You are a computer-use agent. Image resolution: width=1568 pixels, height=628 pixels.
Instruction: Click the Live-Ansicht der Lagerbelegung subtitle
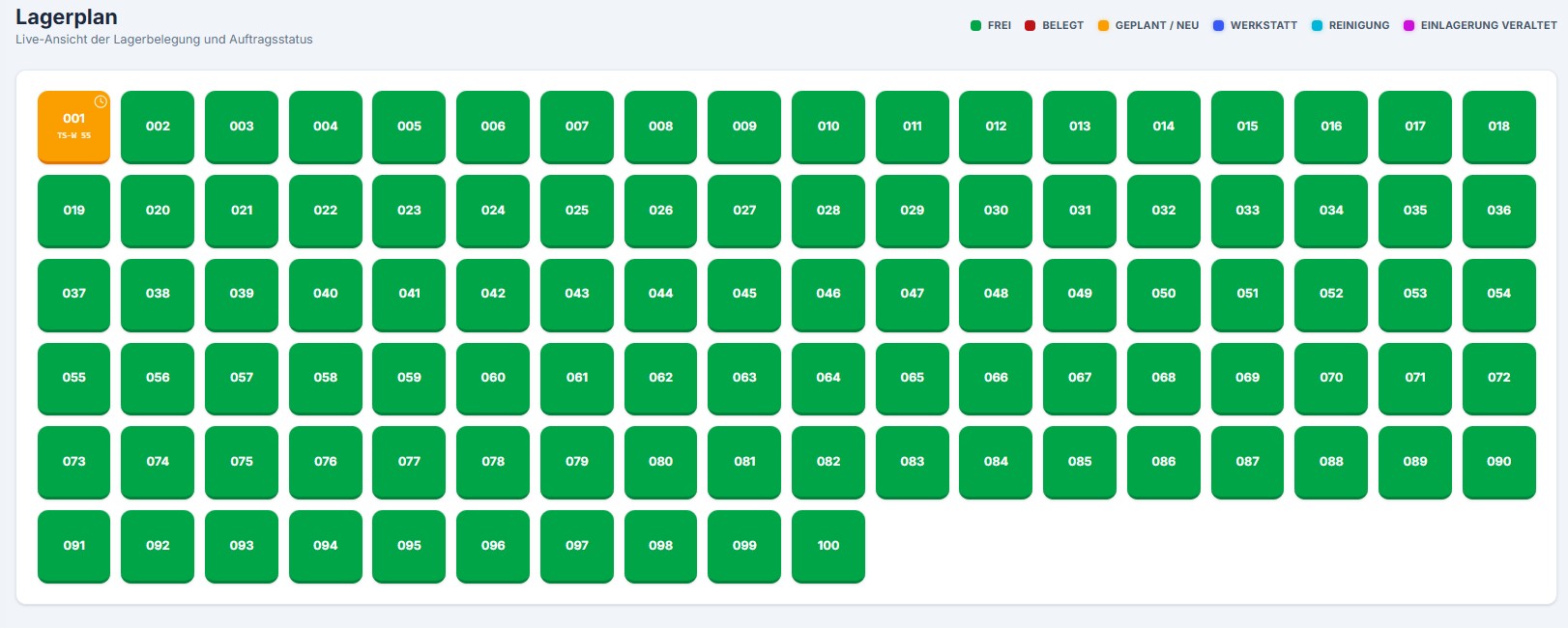(164, 40)
